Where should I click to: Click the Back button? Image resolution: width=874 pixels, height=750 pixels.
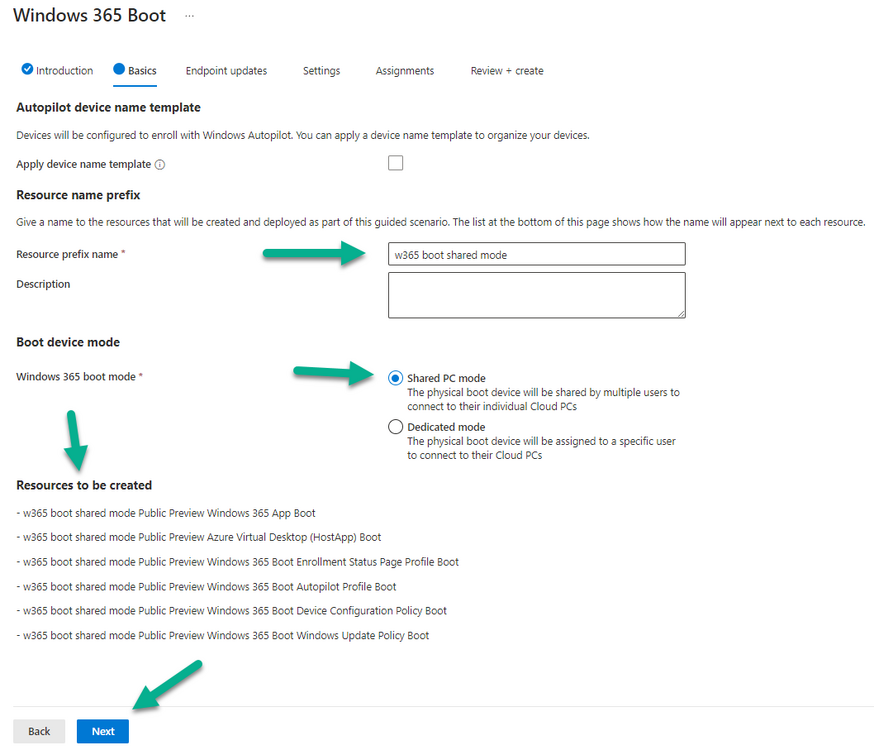(39, 731)
